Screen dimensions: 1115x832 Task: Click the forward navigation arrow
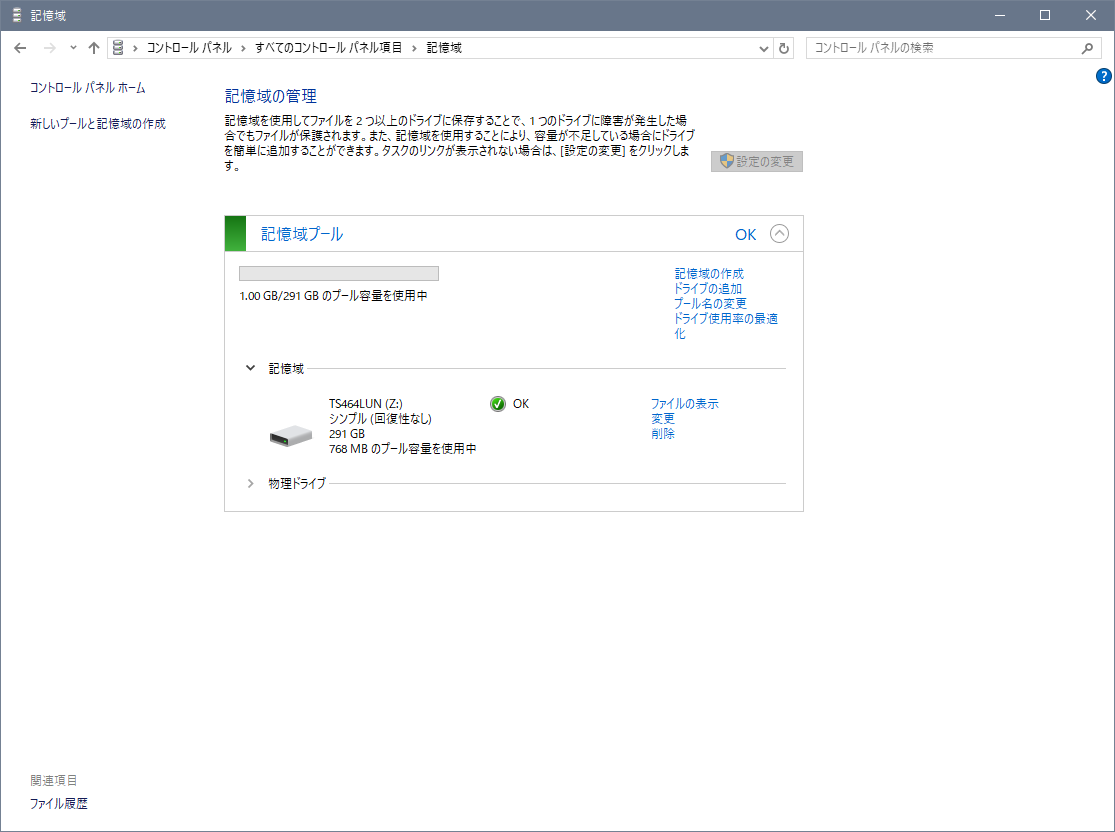click(x=49, y=48)
